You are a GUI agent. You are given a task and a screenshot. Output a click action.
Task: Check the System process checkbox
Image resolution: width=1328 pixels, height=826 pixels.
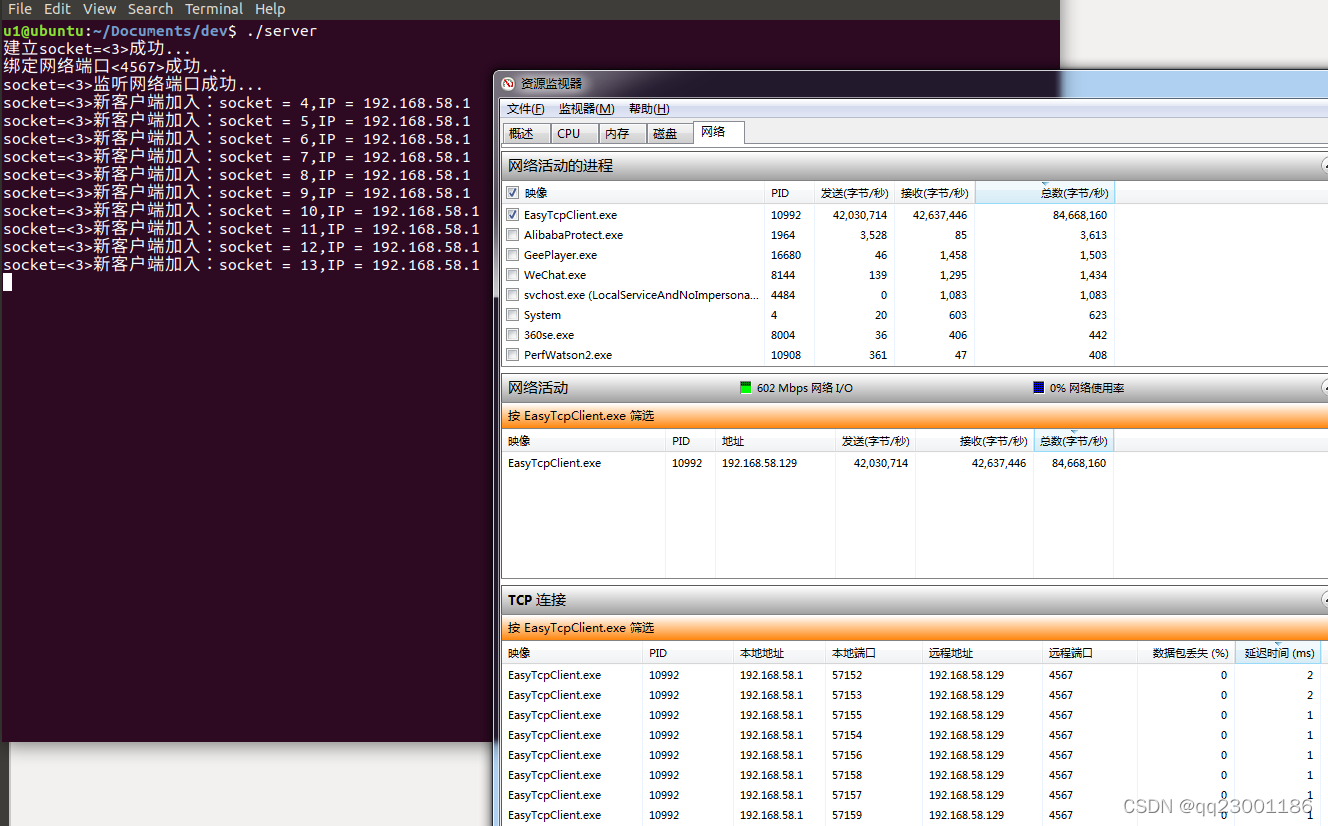(x=512, y=315)
